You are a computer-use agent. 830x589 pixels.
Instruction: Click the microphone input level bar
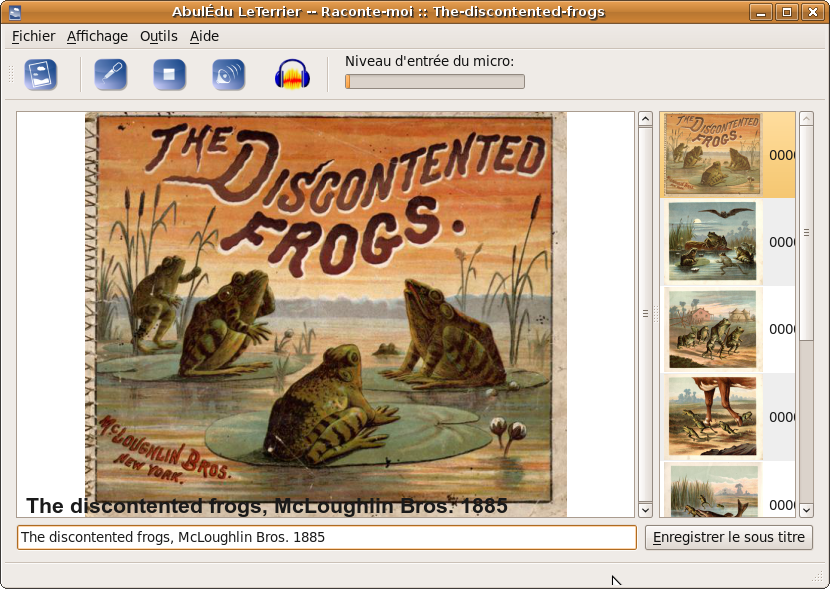[435, 81]
